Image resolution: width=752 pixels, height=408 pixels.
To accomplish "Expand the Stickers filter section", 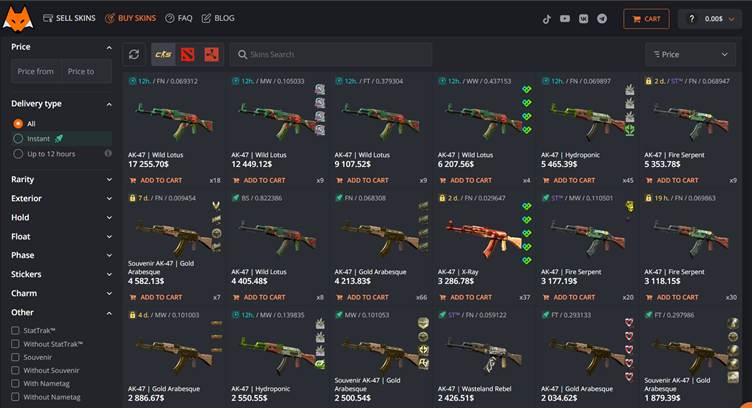I will 60,274.
